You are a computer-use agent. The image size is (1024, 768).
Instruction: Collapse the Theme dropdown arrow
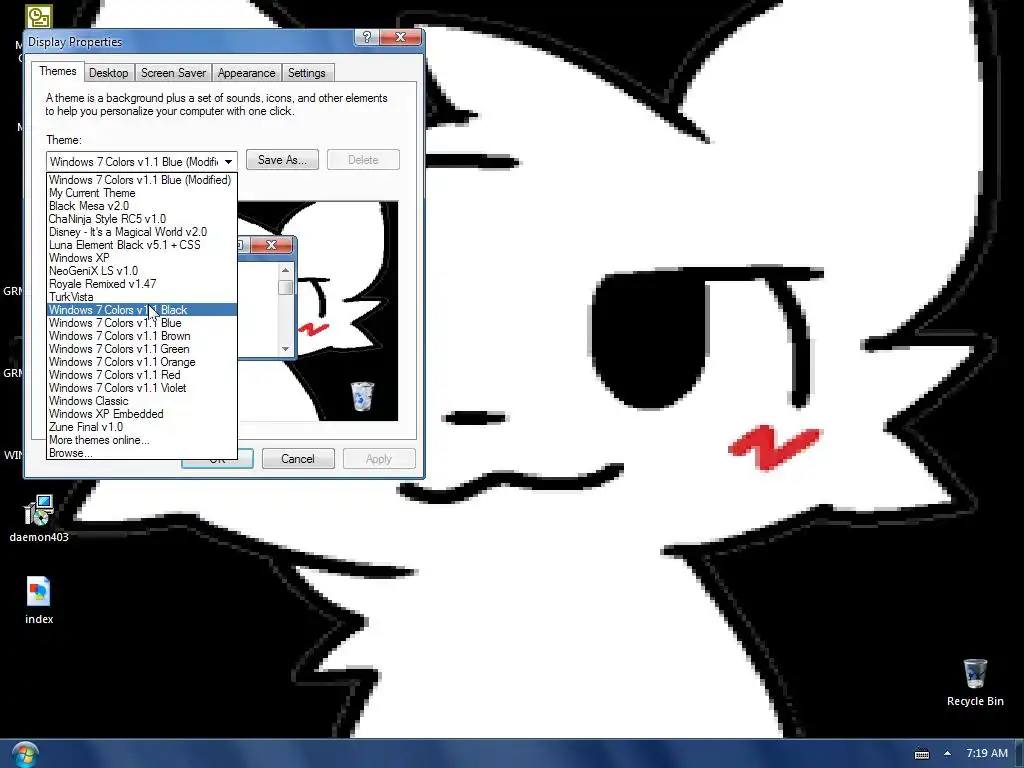point(228,161)
